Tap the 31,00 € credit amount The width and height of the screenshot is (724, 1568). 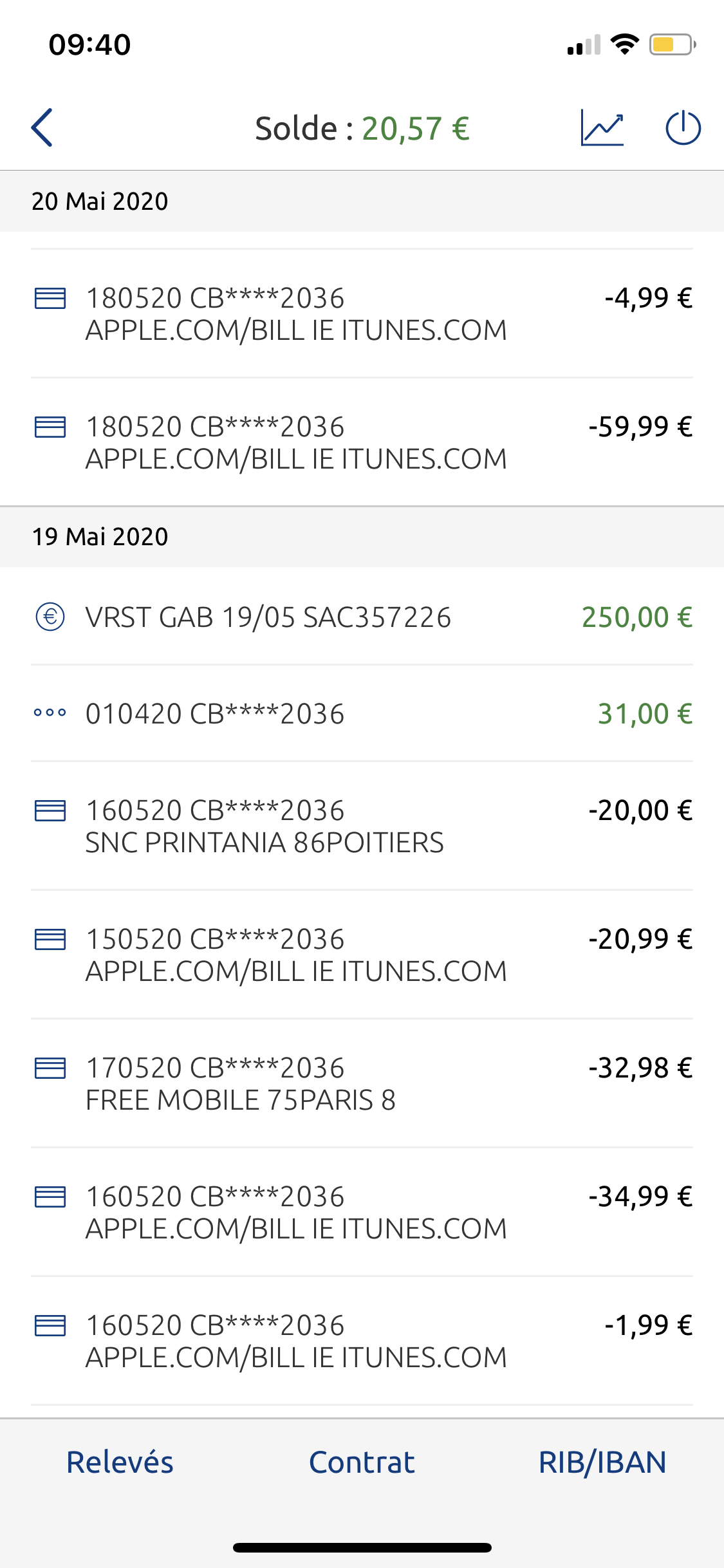point(645,713)
